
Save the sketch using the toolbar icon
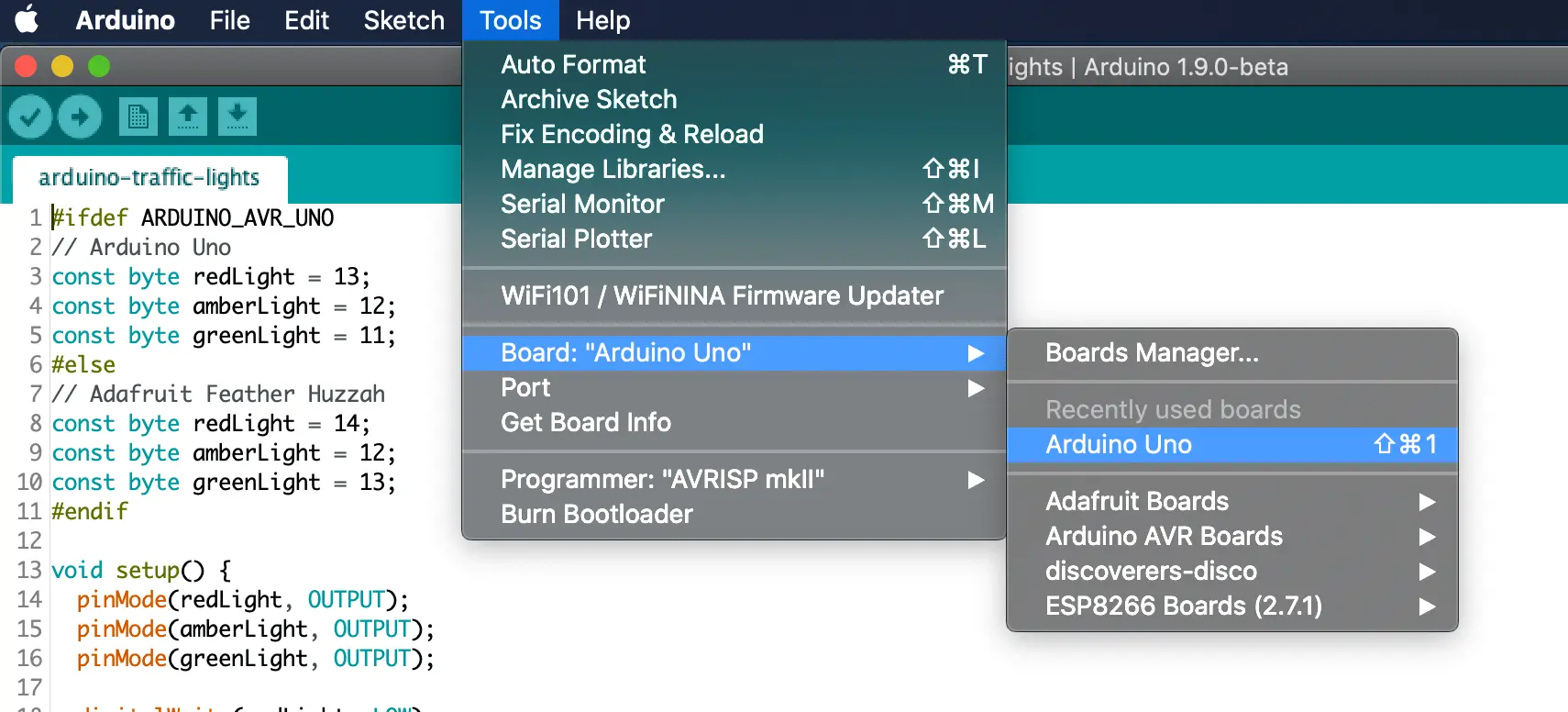coord(237,117)
